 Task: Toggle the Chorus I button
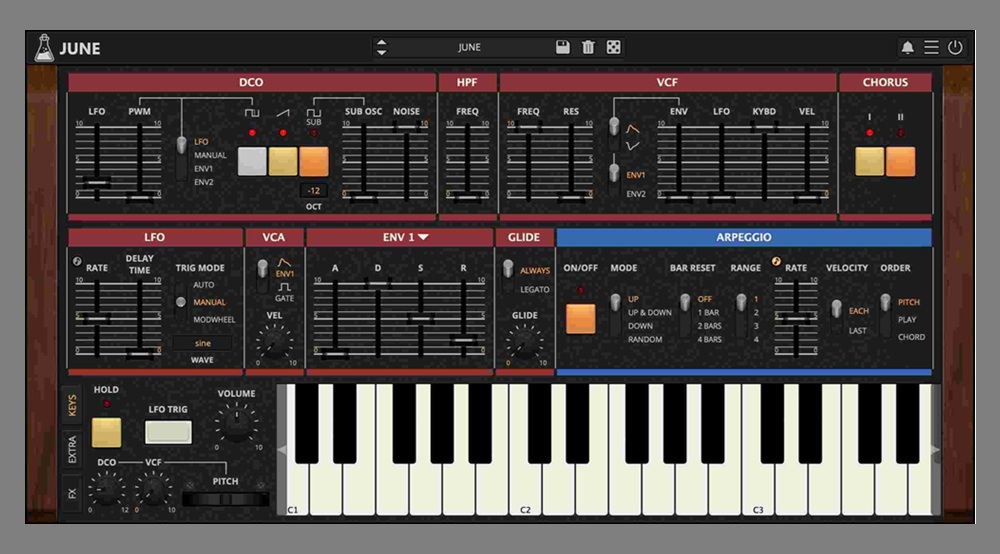click(869, 161)
